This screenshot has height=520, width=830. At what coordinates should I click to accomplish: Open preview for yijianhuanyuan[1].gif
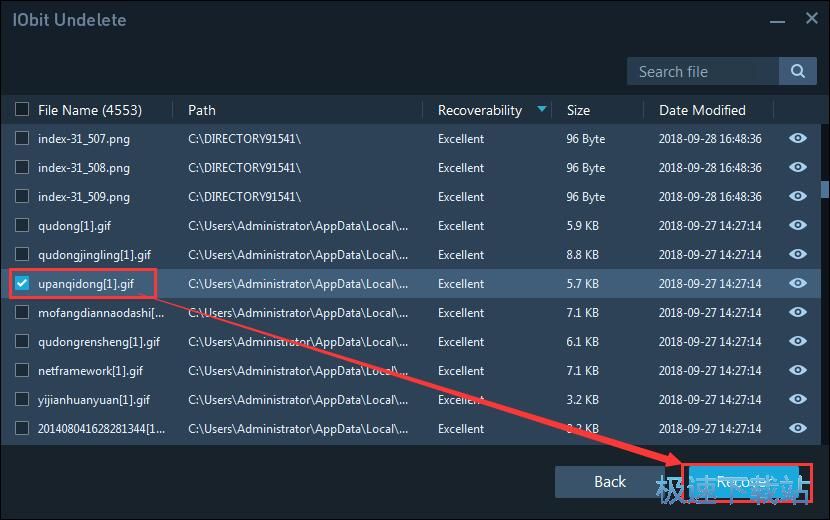click(x=798, y=400)
